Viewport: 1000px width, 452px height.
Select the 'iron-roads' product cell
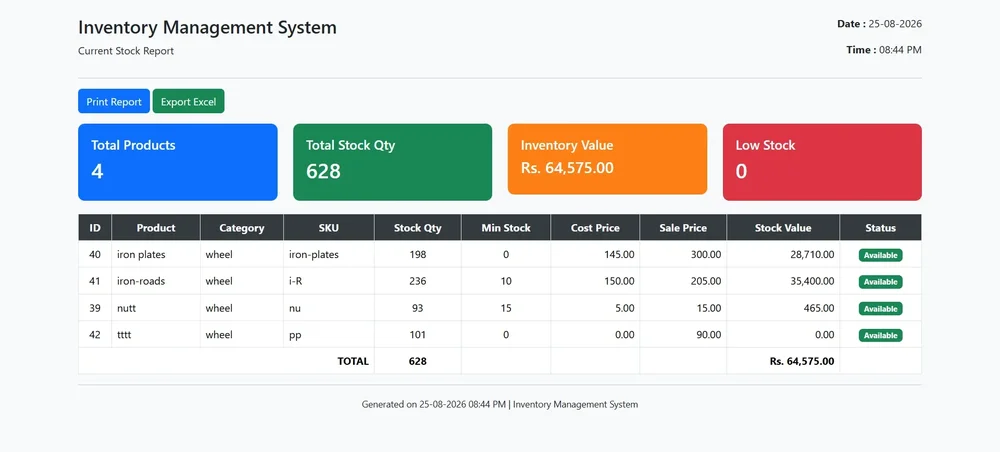156,281
